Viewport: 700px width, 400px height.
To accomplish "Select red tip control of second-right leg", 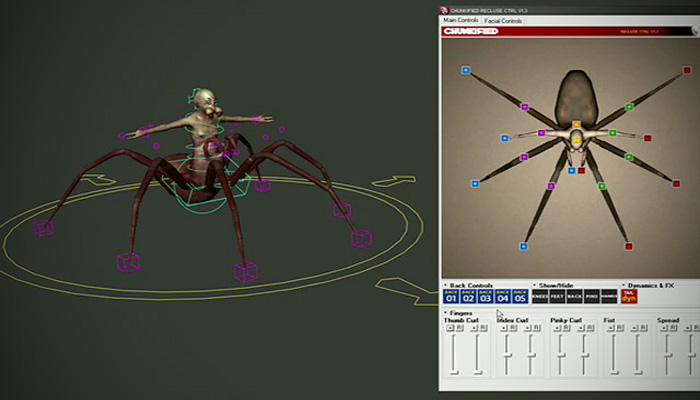I will point(676,183).
